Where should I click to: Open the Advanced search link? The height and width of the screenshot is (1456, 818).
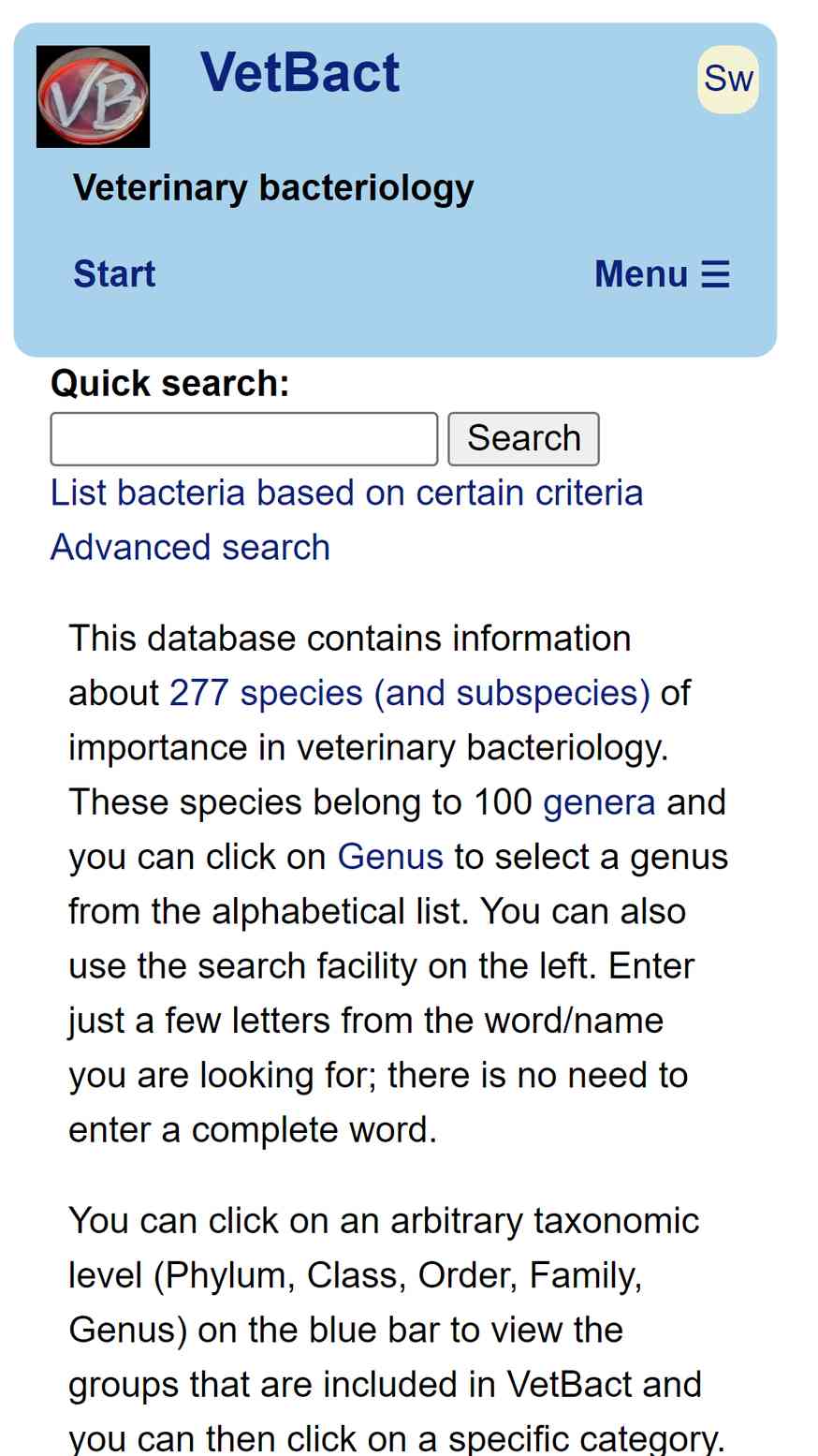pyautogui.click(x=190, y=547)
